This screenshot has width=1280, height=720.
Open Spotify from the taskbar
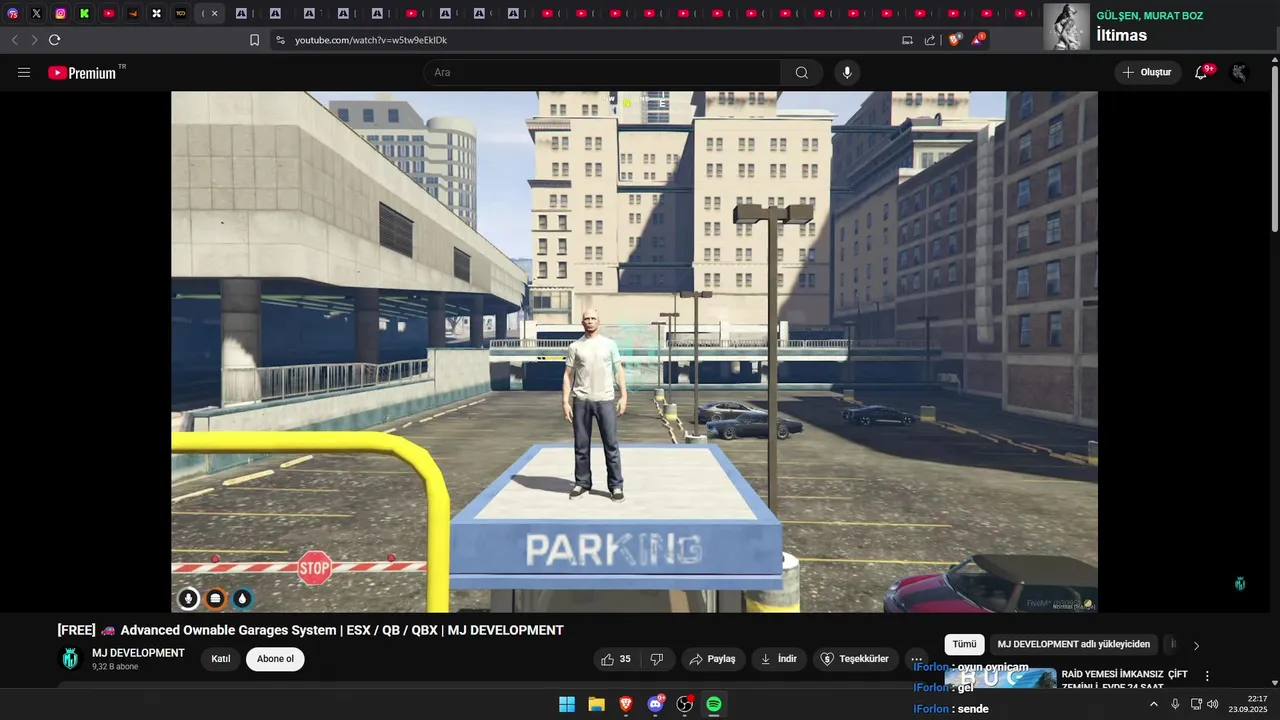click(714, 704)
